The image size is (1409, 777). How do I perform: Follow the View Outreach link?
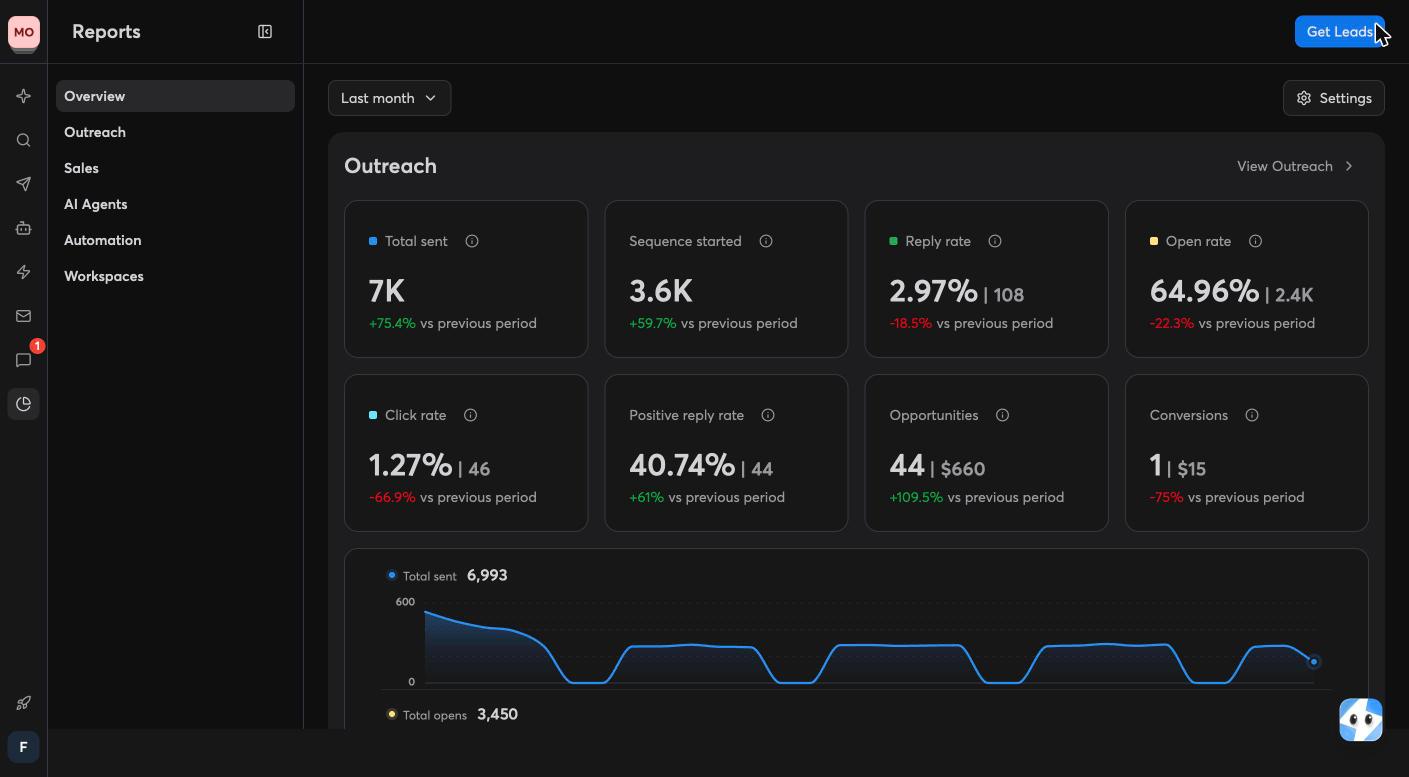tap(1295, 166)
